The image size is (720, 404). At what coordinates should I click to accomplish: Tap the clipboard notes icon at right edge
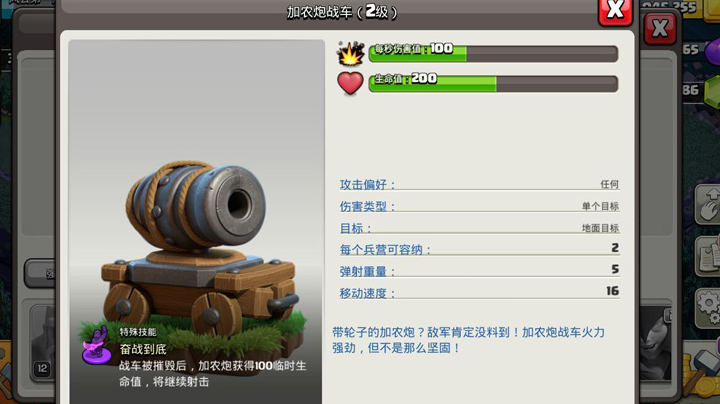(709, 257)
